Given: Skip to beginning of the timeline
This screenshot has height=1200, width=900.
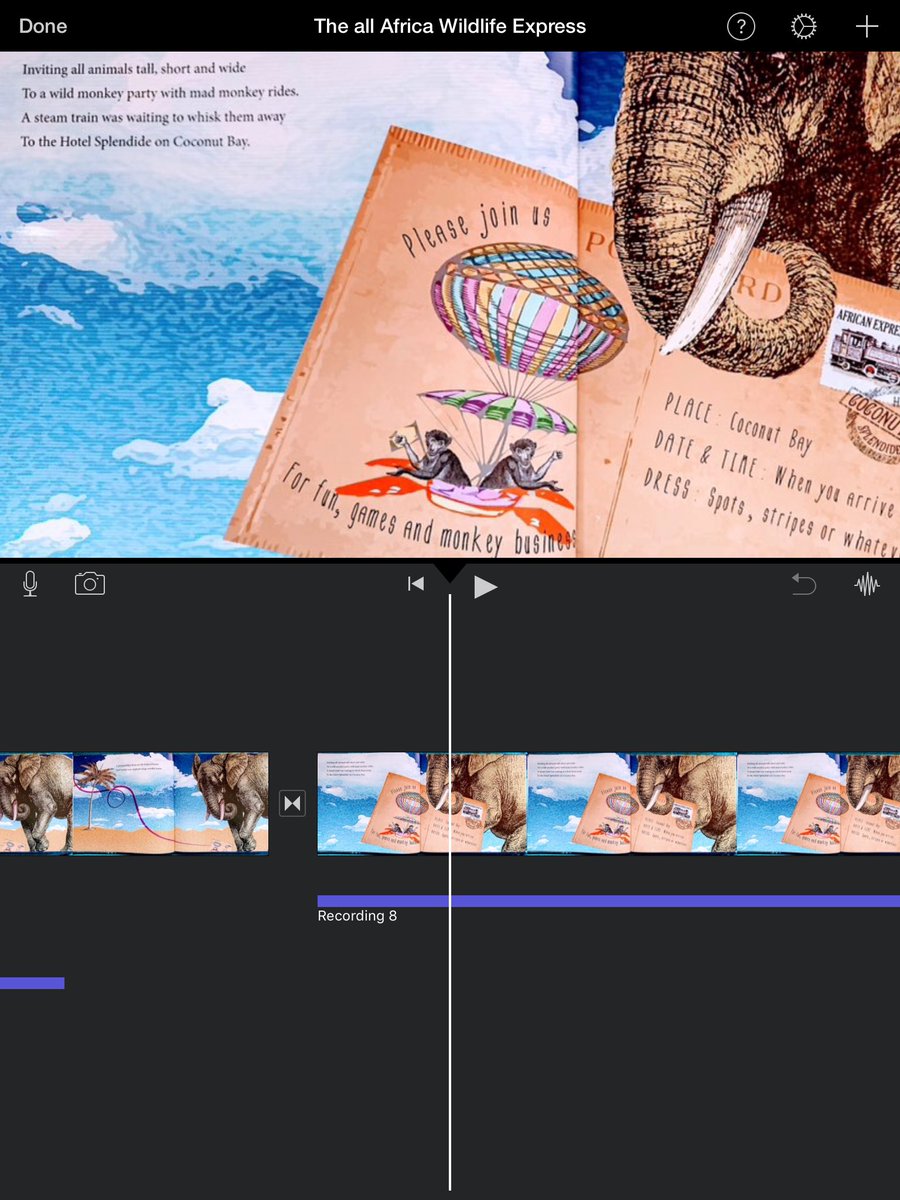Looking at the screenshot, I should coord(416,584).
